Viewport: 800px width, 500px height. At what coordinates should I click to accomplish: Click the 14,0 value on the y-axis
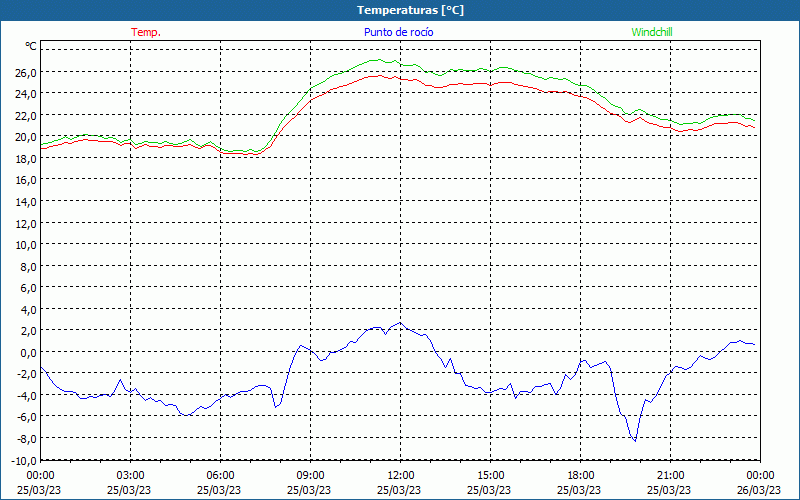point(26,202)
